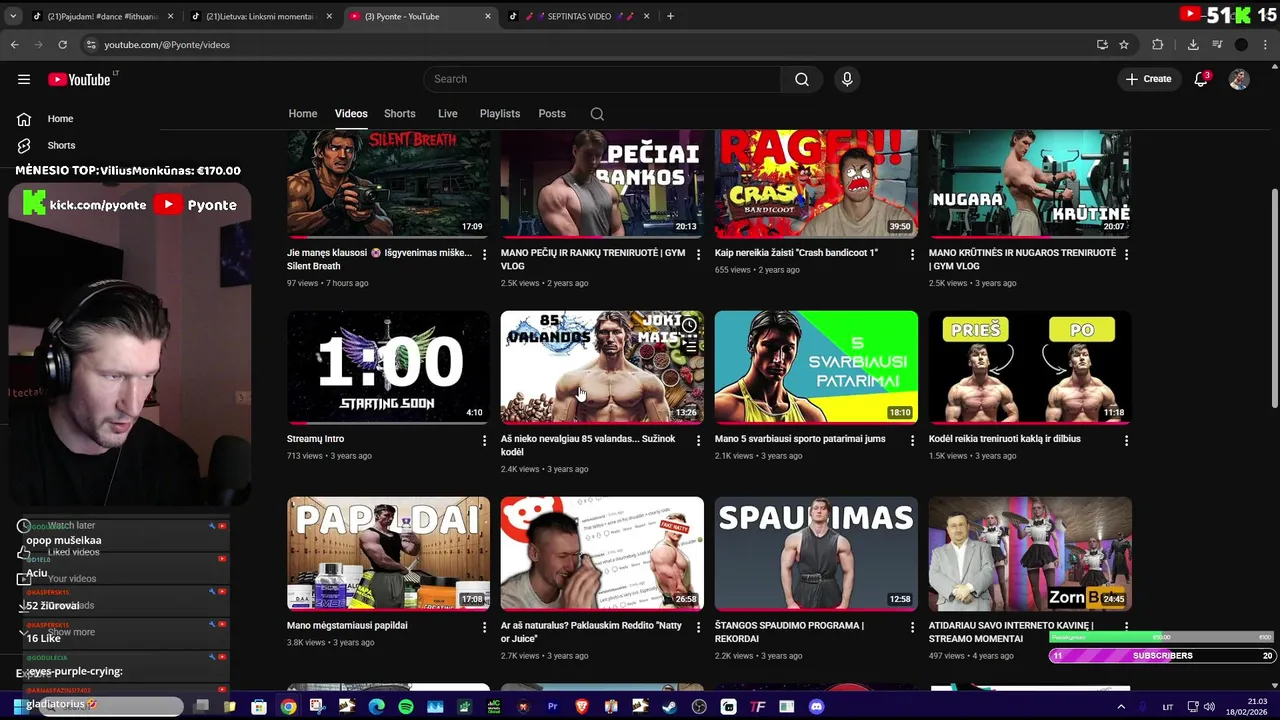View site information icon in address bar
The height and width of the screenshot is (720, 1280).
91,44
